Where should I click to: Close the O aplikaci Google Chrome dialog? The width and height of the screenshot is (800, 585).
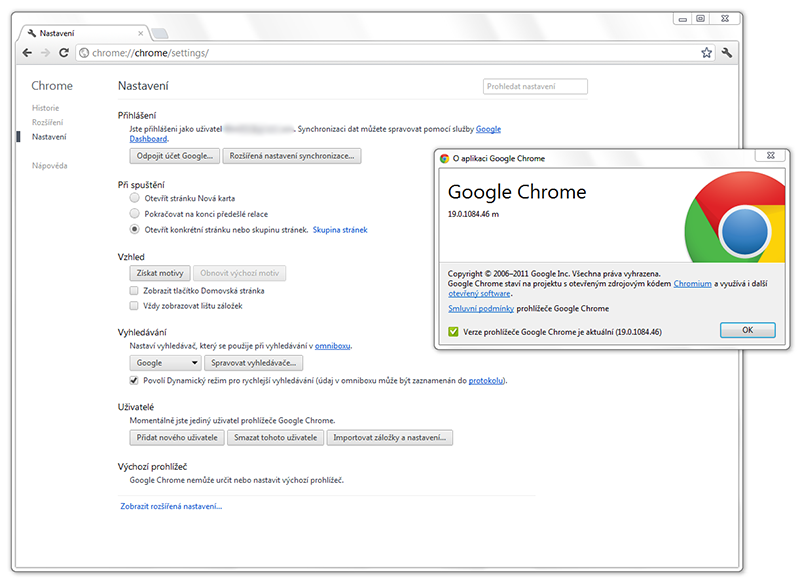click(771, 156)
